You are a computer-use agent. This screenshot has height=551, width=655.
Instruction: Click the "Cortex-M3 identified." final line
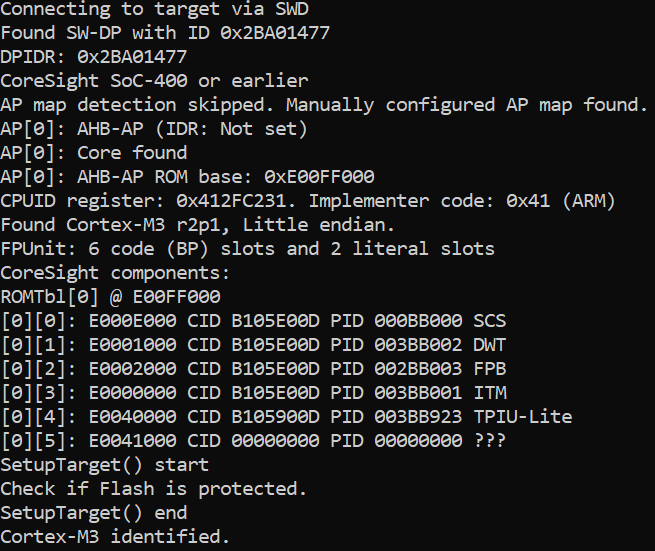click(115, 537)
